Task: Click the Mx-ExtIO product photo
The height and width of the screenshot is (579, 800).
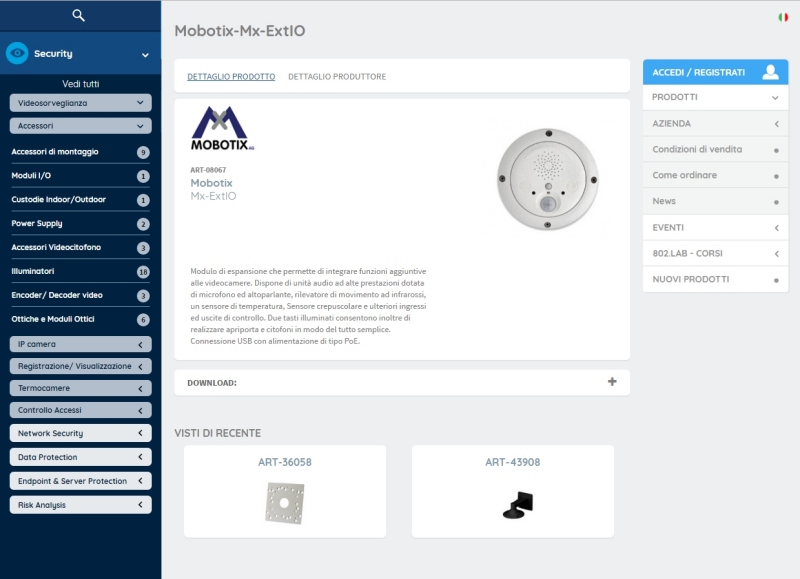Action: [547, 179]
